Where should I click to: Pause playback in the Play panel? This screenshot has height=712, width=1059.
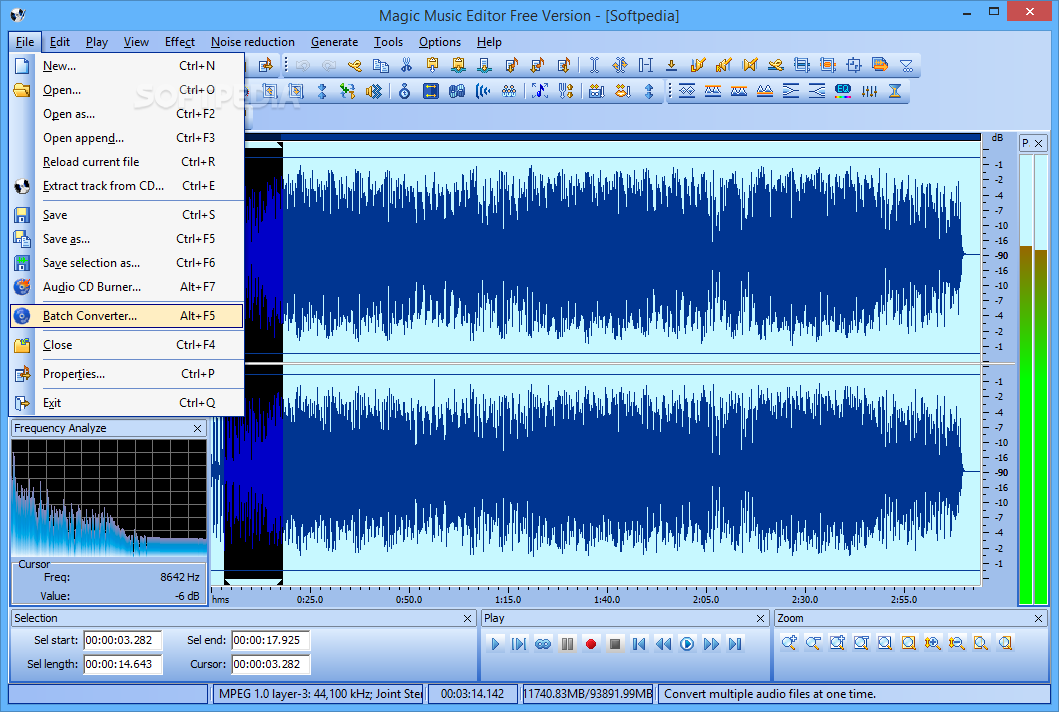567,644
